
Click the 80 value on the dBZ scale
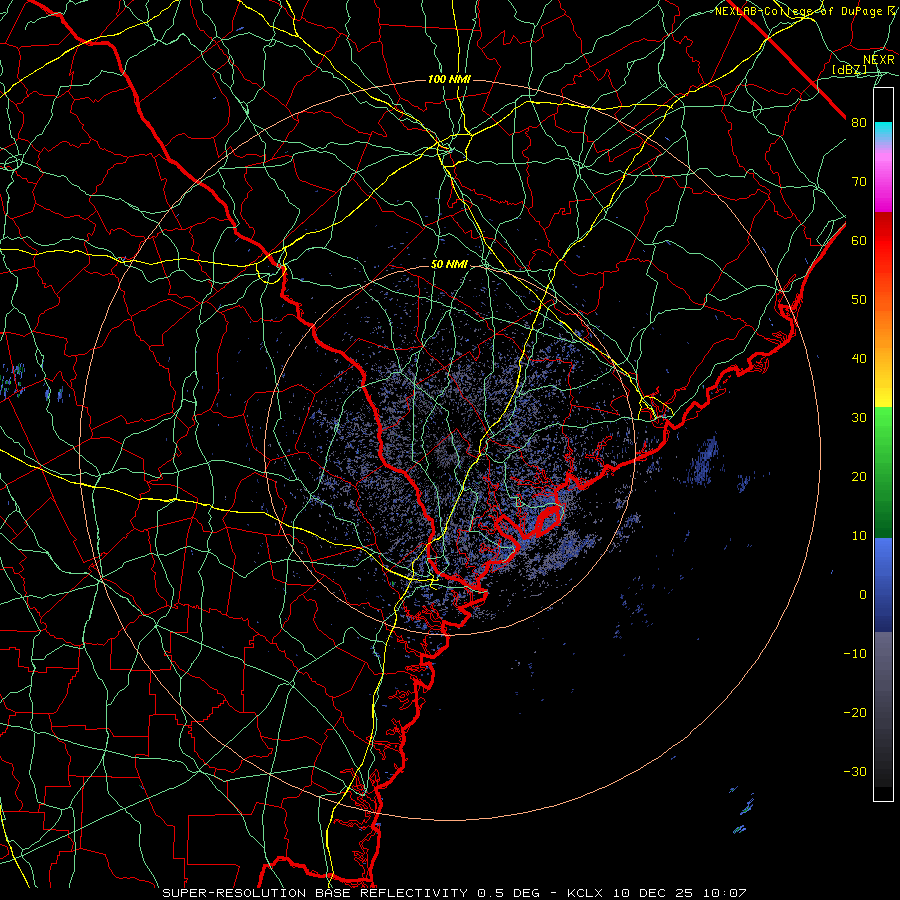click(x=859, y=123)
